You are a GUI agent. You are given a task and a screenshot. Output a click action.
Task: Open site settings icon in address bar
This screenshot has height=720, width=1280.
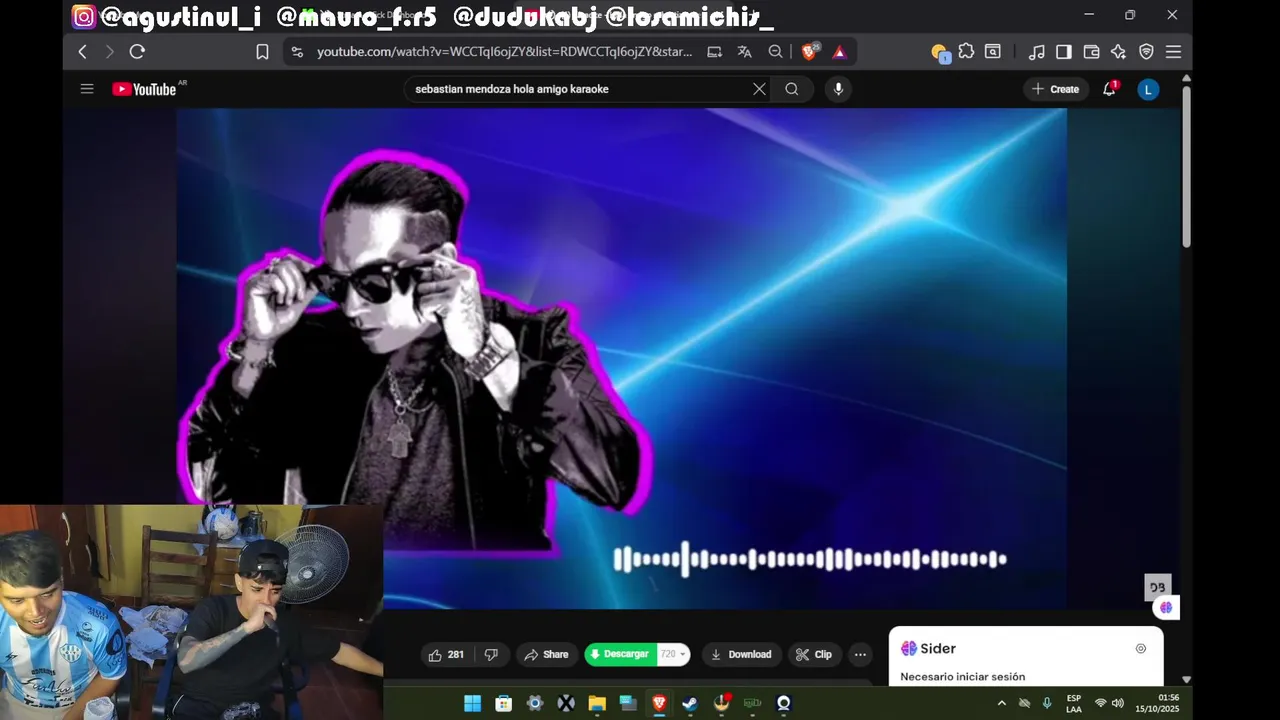tap(296, 52)
